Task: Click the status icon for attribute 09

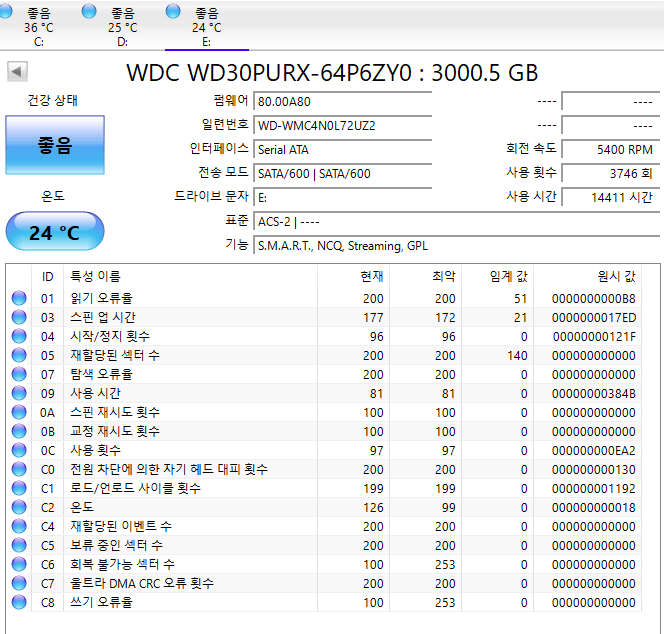Action: coord(19,393)
